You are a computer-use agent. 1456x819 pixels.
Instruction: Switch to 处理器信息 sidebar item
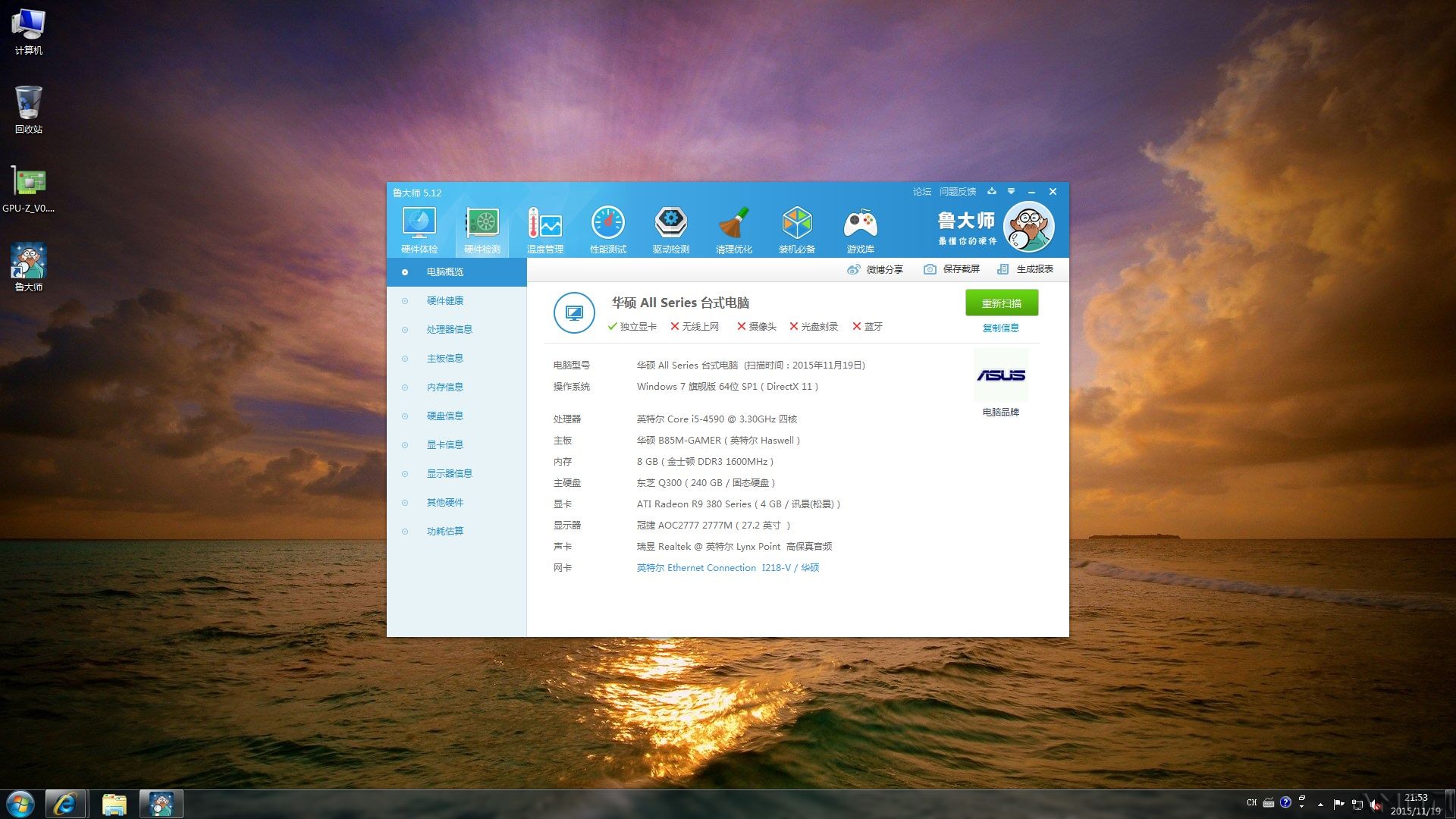457,330
